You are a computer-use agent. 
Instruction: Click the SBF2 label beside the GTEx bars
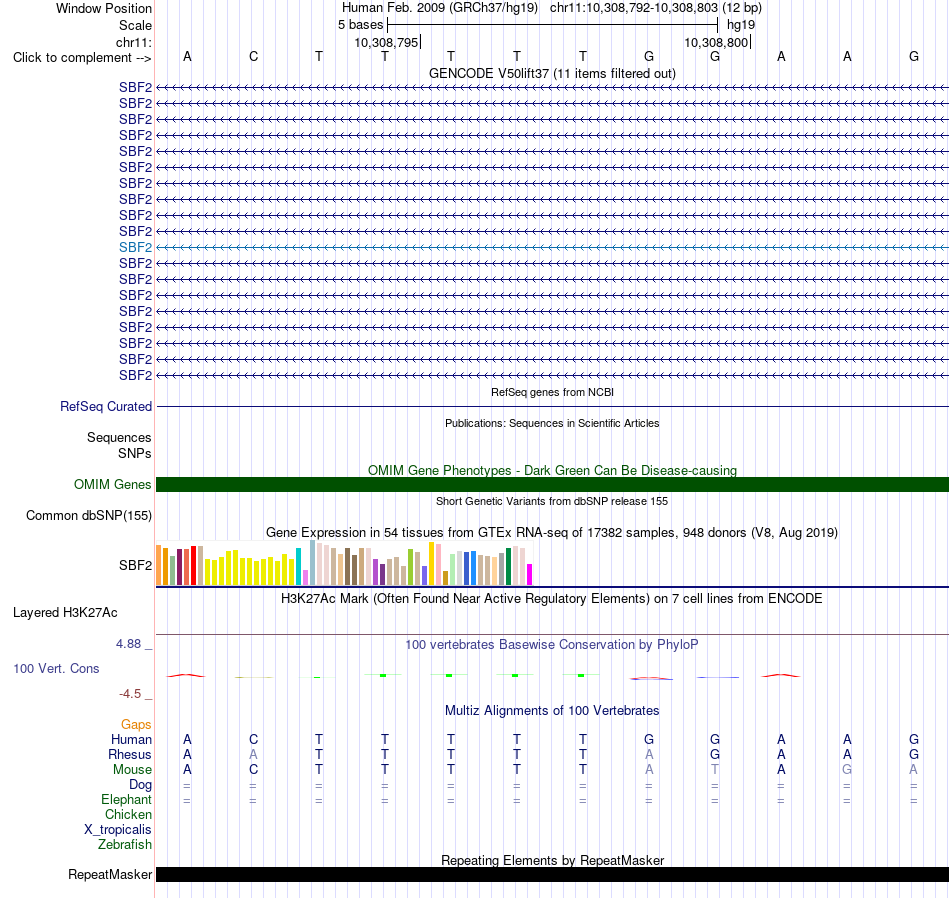click(x=135, y=565)
